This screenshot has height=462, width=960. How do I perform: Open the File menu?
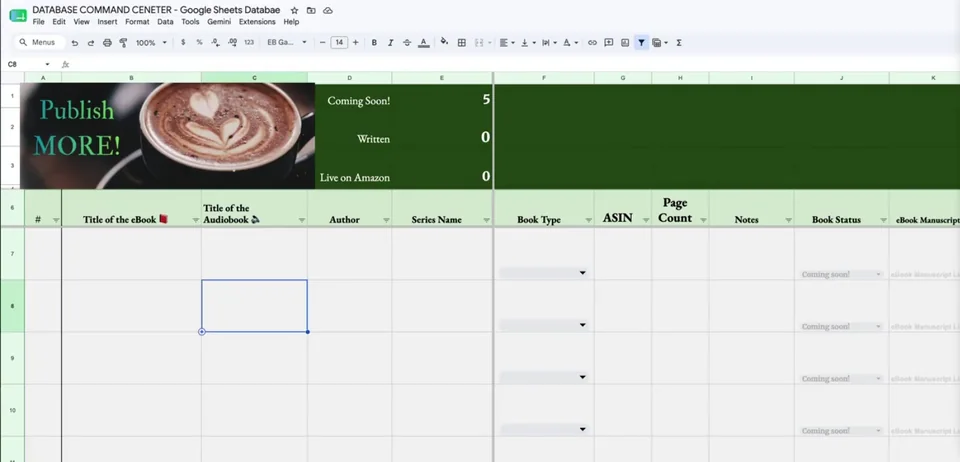(x=39, y=21)
